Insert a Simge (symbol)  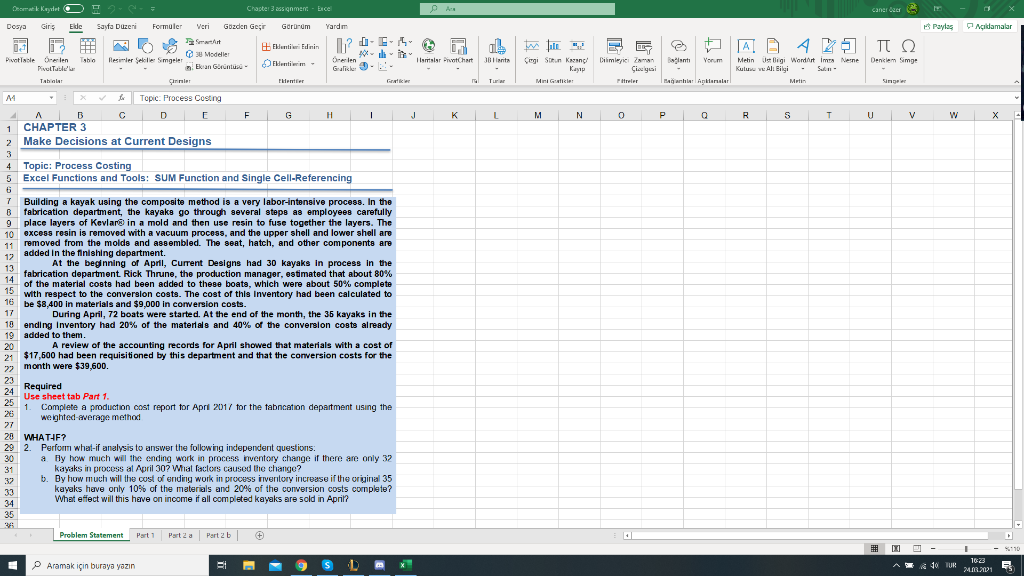tap(908, 51)
